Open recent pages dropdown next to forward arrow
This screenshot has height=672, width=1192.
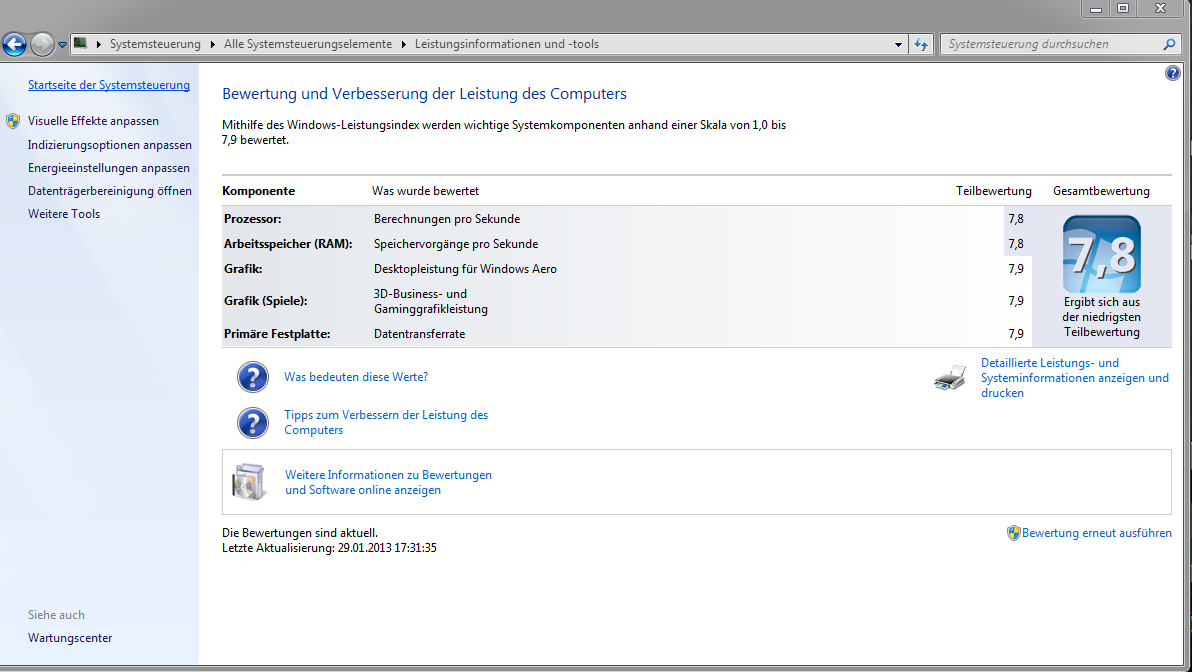(x=62, y=45)
